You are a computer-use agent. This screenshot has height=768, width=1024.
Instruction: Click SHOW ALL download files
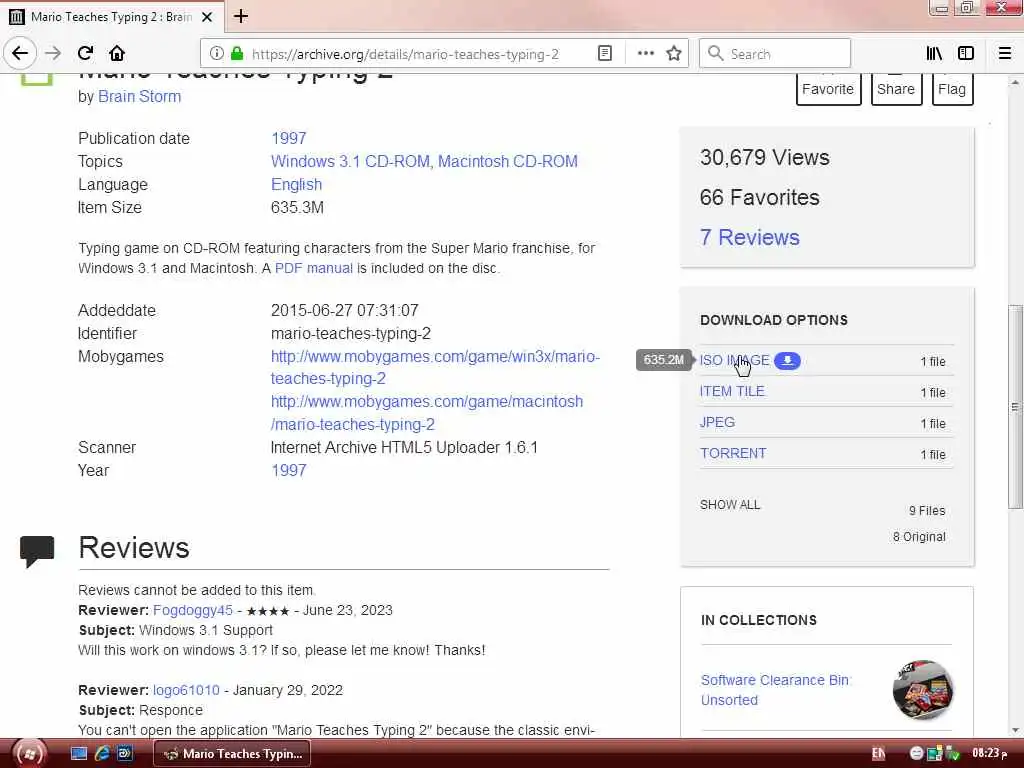730,505
